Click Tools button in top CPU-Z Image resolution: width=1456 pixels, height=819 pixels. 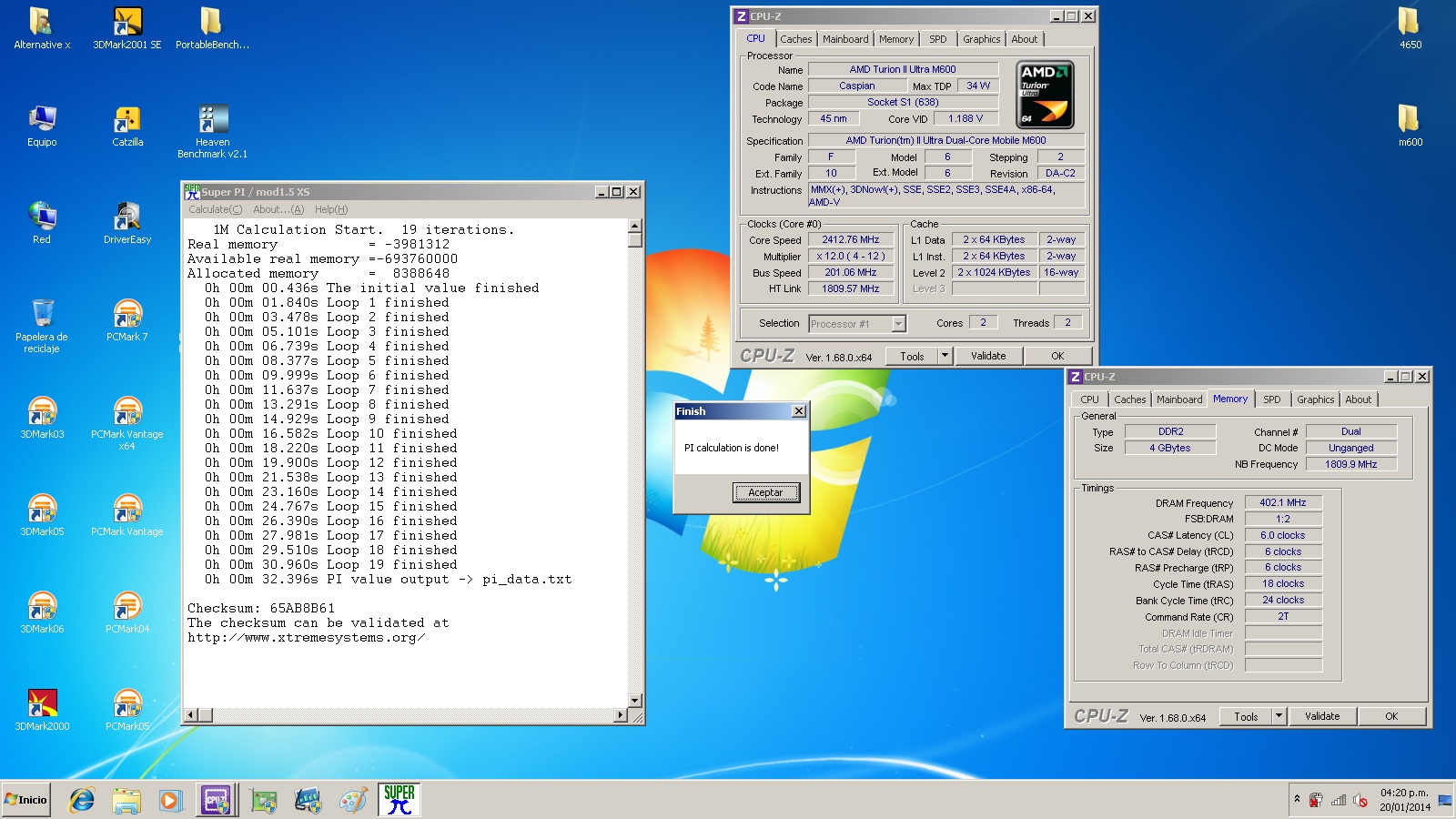913,356
